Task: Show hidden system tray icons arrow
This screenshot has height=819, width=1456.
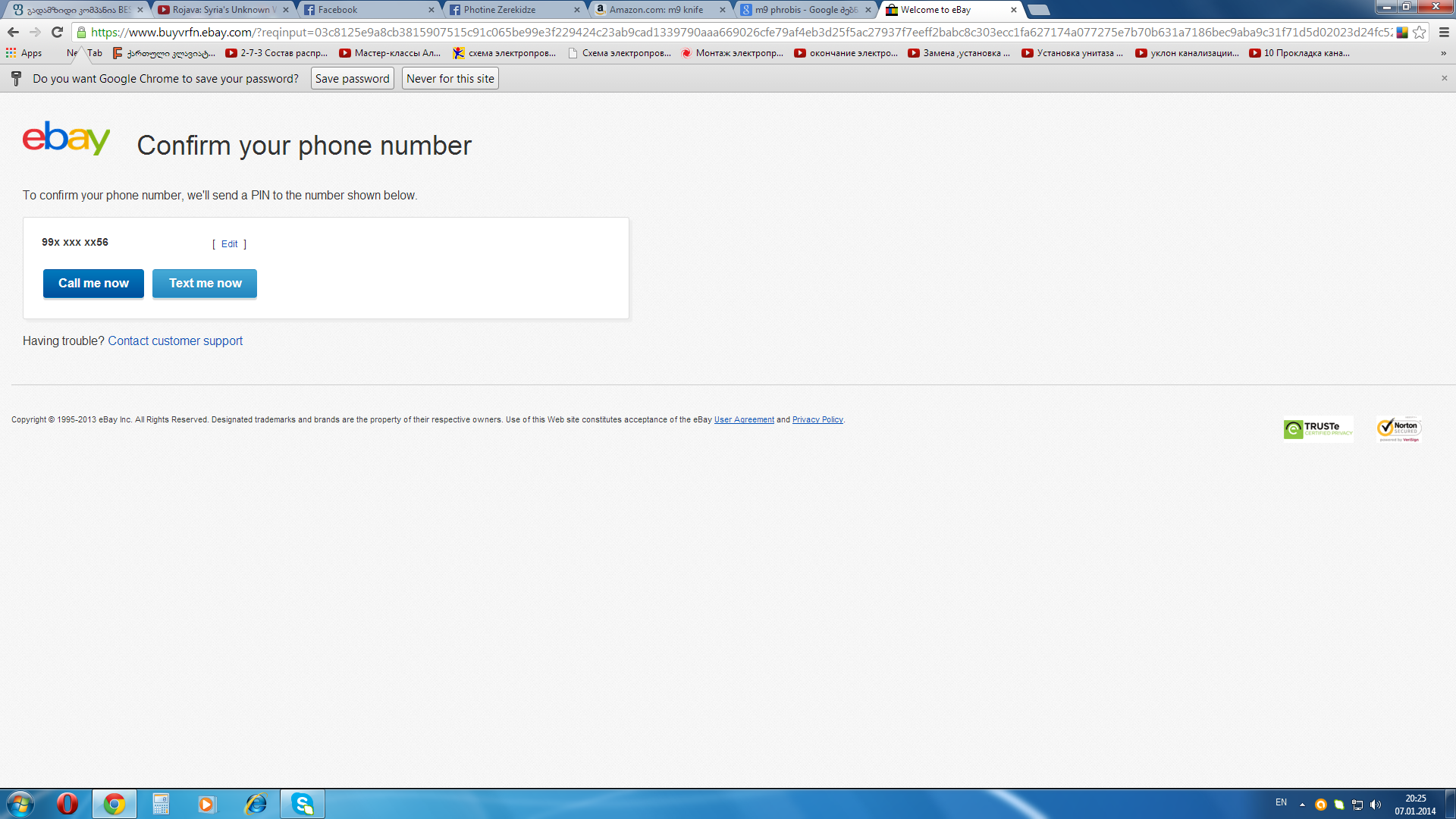Action: pos(1302,804)
